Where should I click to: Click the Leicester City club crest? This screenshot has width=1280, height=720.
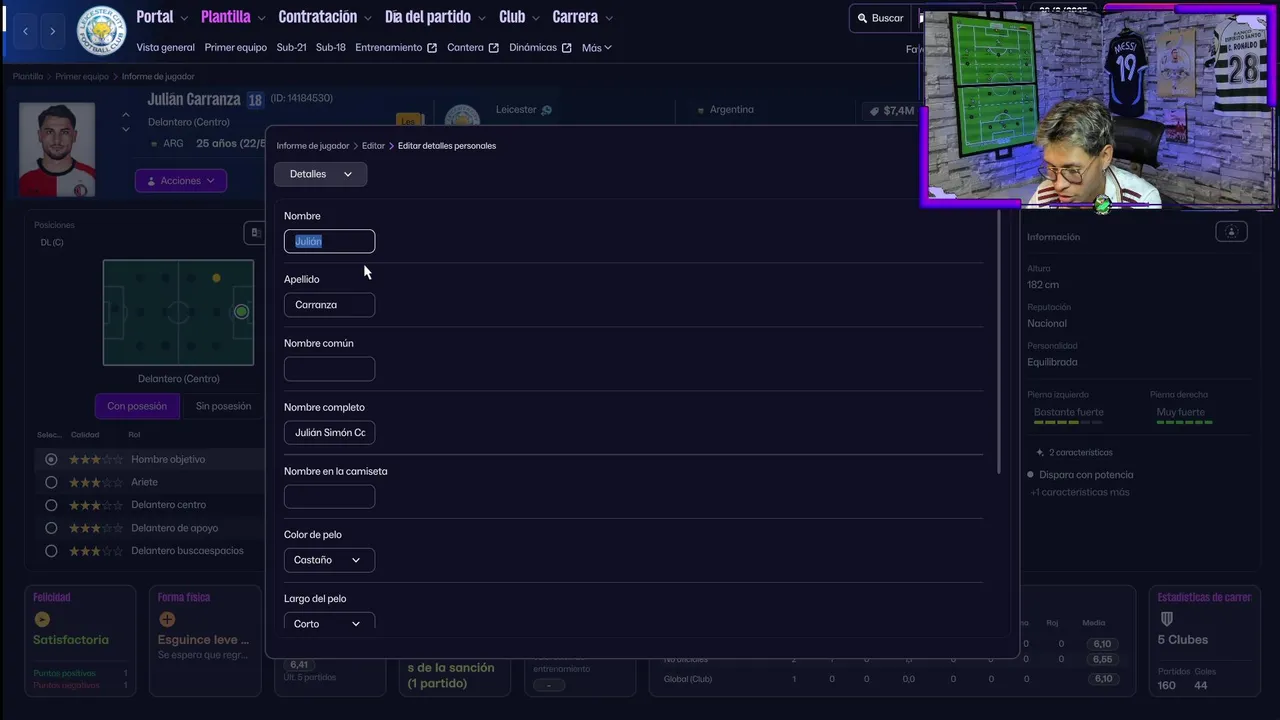101,30
